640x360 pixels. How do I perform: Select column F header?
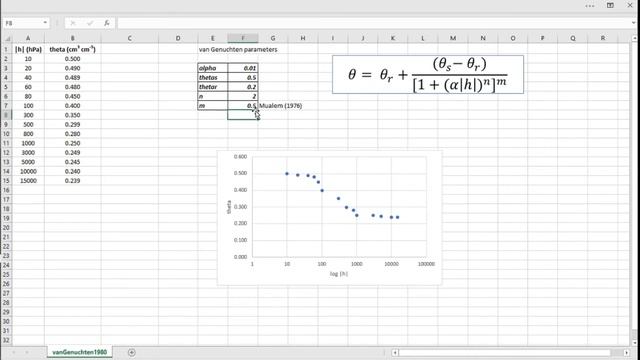[243, 38]
